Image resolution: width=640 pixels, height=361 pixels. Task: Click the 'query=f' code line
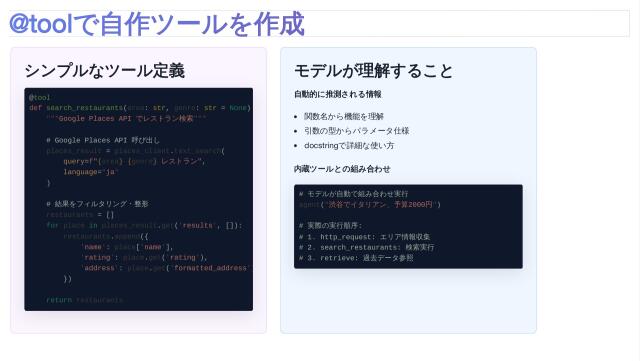(134, 161)
